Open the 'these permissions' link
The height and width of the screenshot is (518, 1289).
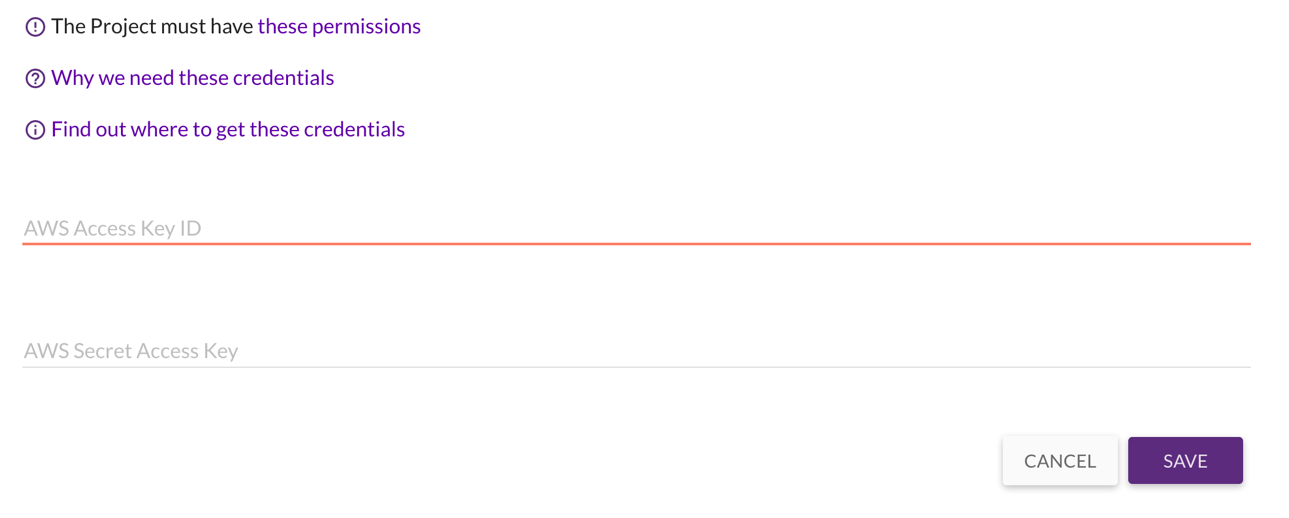coord(339,26)
